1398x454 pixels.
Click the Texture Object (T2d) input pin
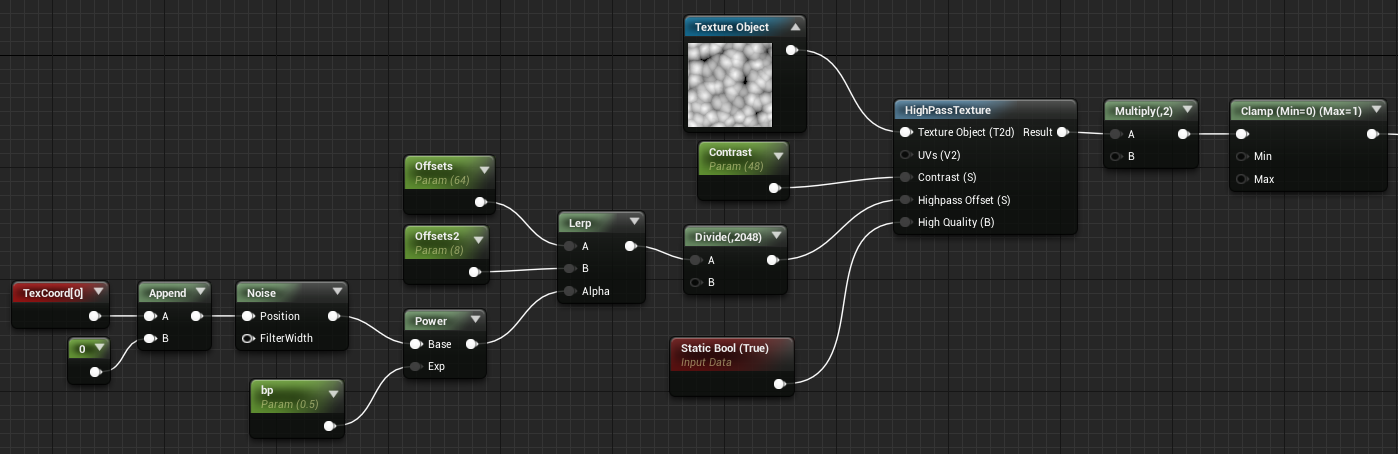click(905, 132)
